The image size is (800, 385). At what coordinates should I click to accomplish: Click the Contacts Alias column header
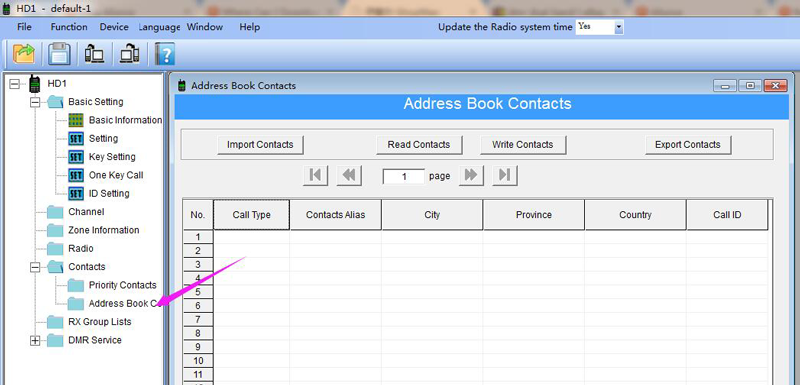[x=336, y=215]
